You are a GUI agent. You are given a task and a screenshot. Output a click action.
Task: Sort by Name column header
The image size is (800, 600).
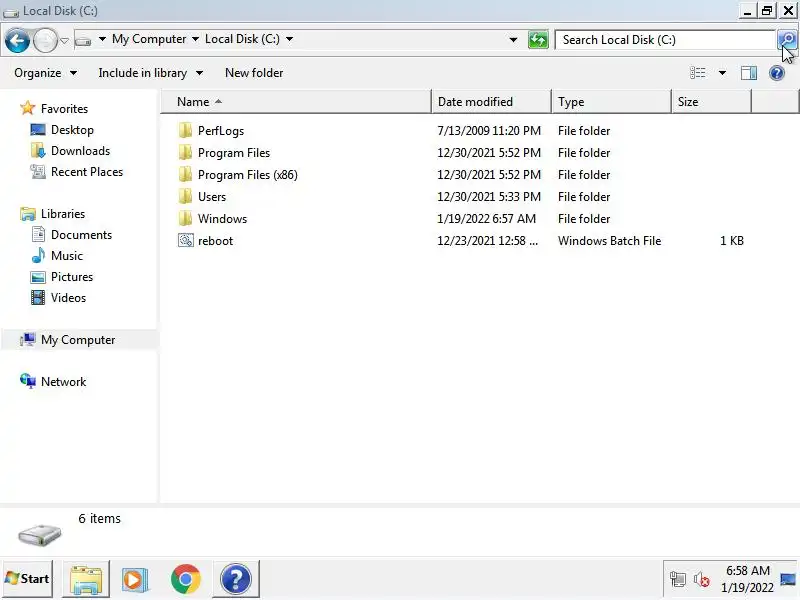[296, 102]
